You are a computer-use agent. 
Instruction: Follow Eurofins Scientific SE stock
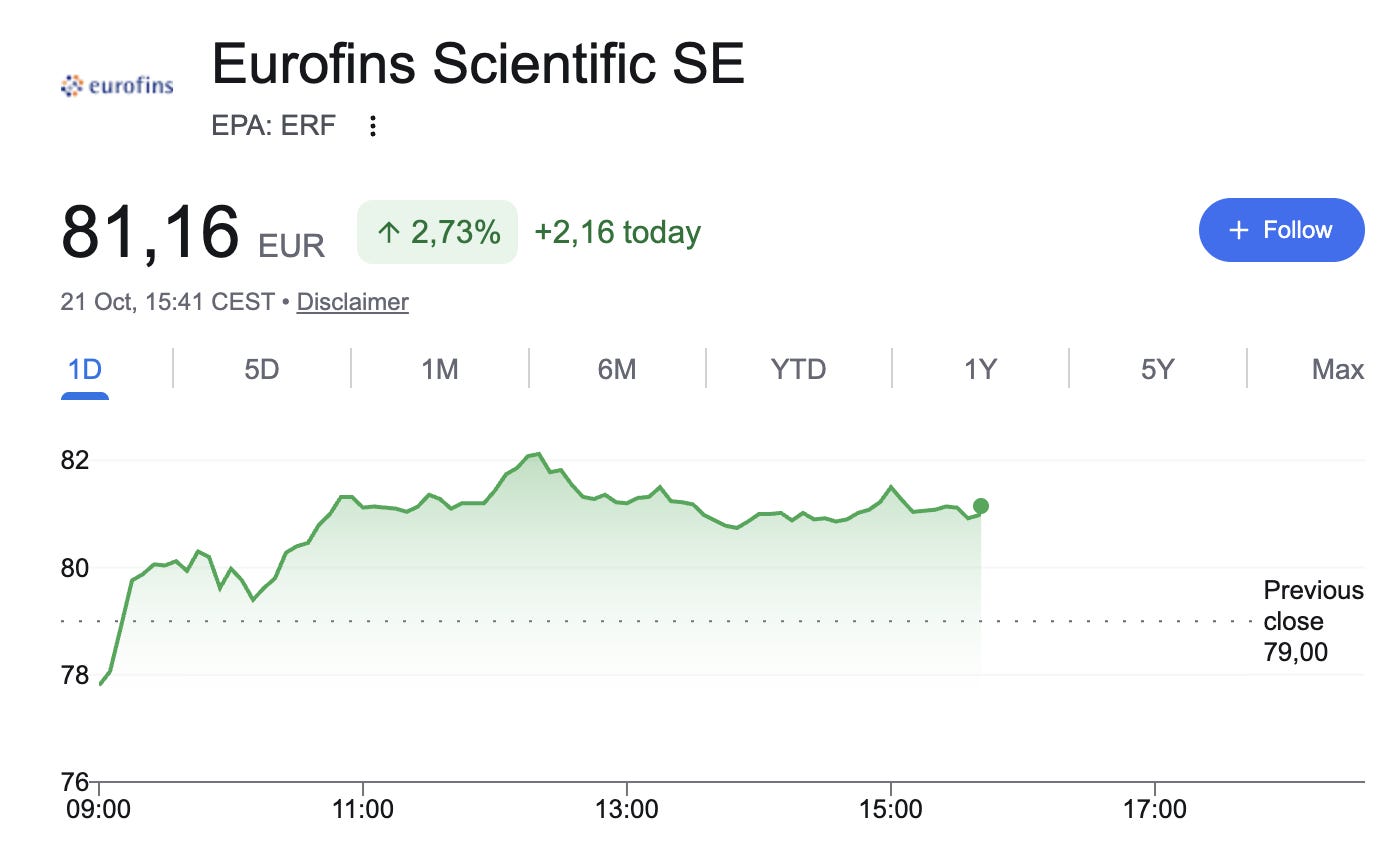click(1281, 230)
